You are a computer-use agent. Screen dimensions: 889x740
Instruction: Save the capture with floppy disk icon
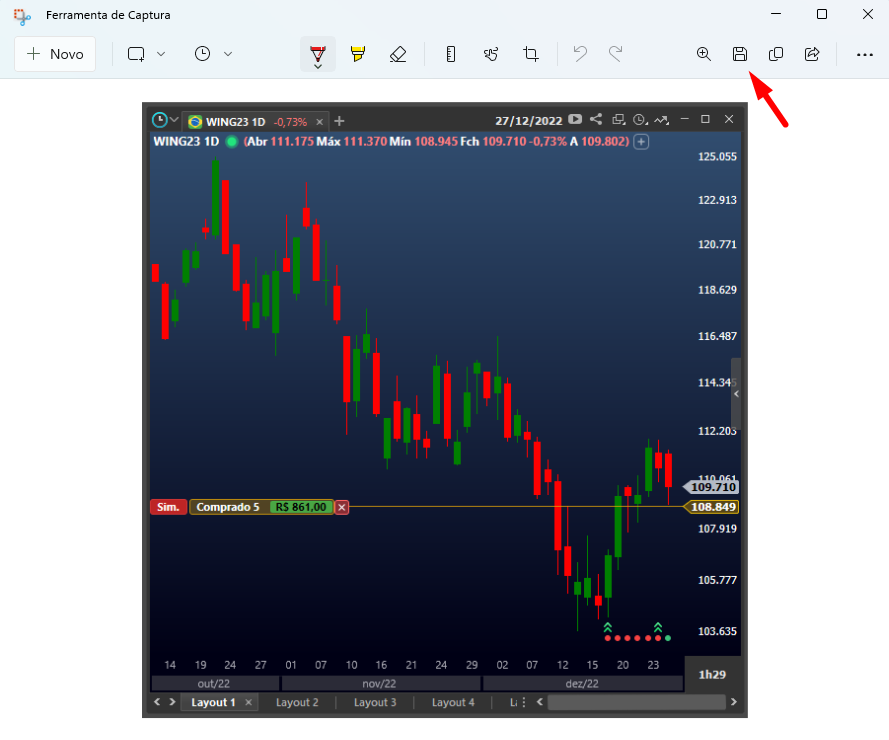pyautogui.click(x=739, y=54)
